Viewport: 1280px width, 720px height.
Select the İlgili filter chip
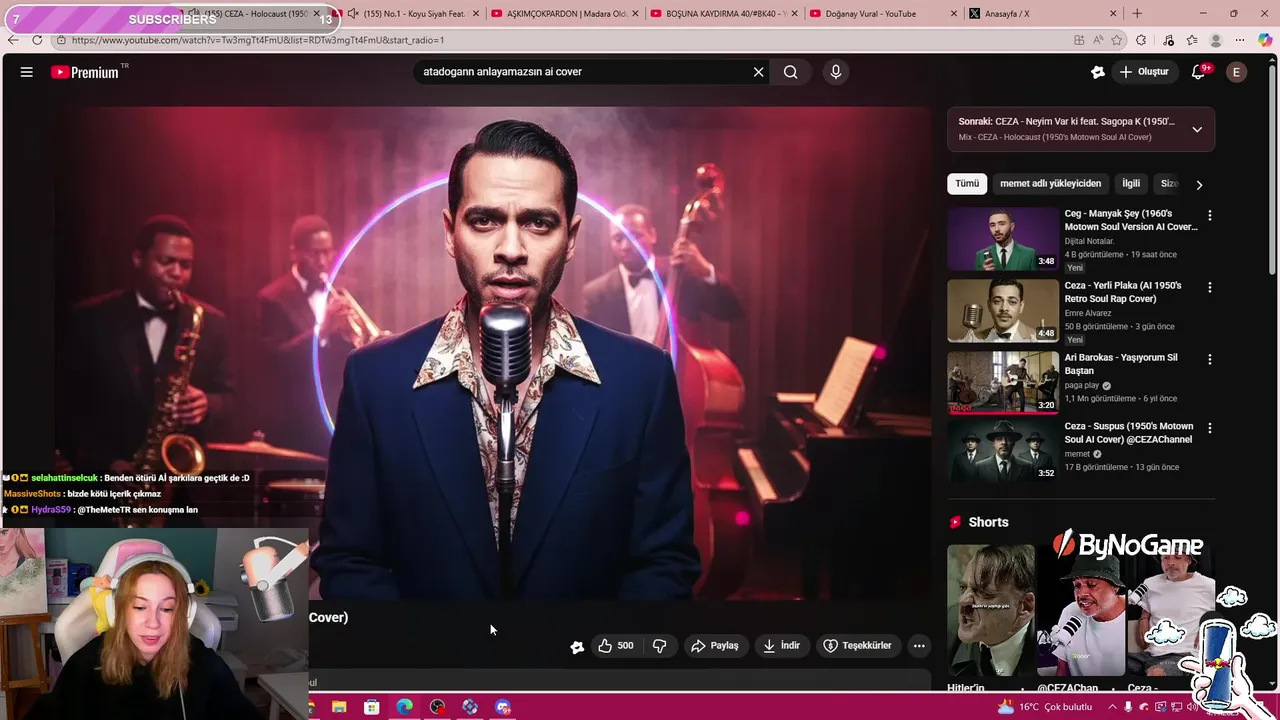coord(1131,184)
